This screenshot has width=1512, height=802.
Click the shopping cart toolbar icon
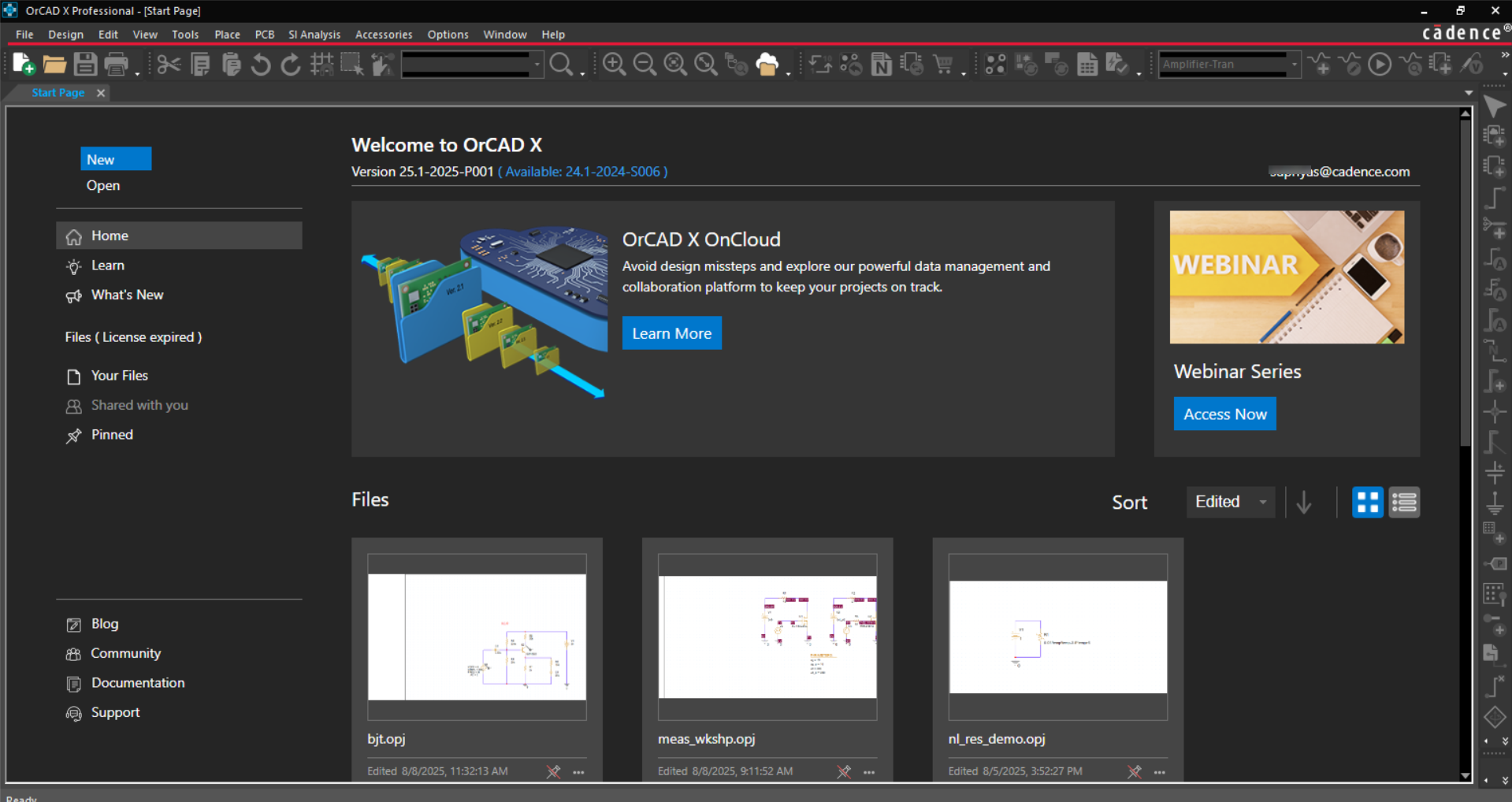(x=943, y=64)
